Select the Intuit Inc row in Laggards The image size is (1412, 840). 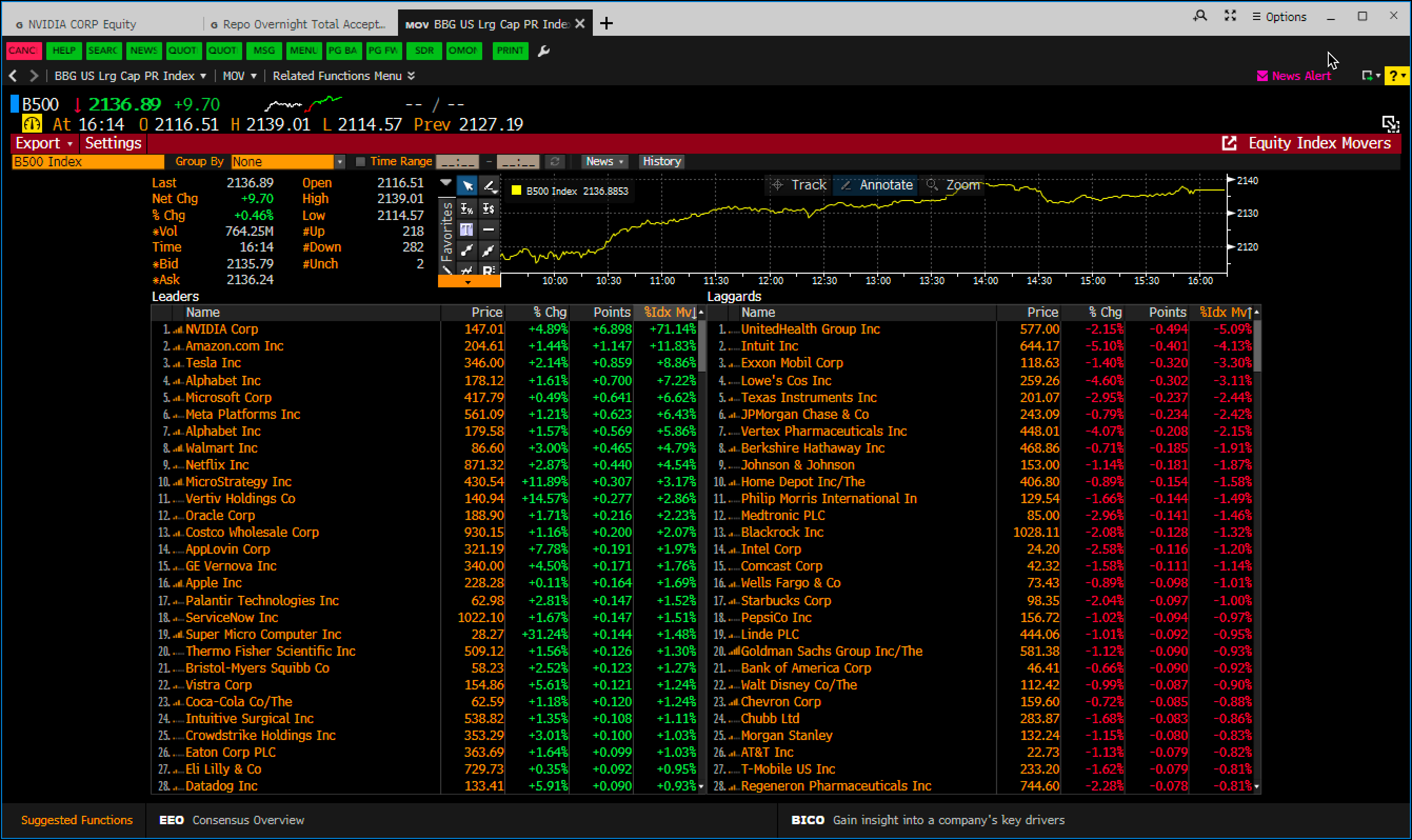980,346
